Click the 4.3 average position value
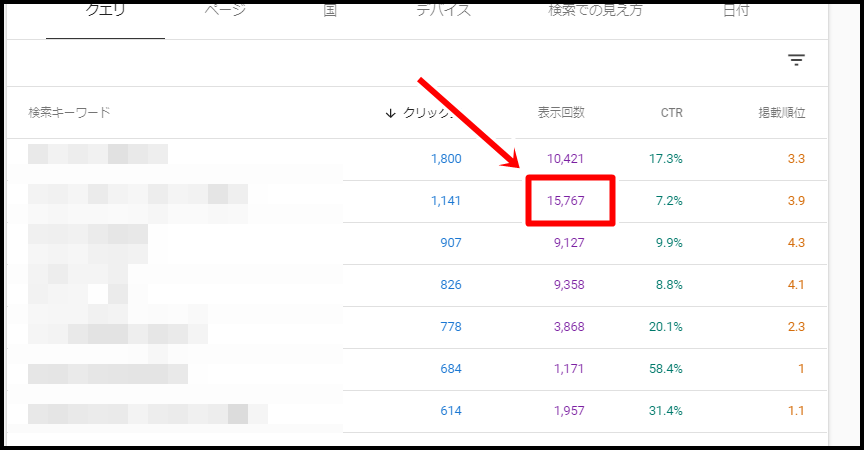The width and height of the screenshot is (864, 450). click(x=796, y=243)
